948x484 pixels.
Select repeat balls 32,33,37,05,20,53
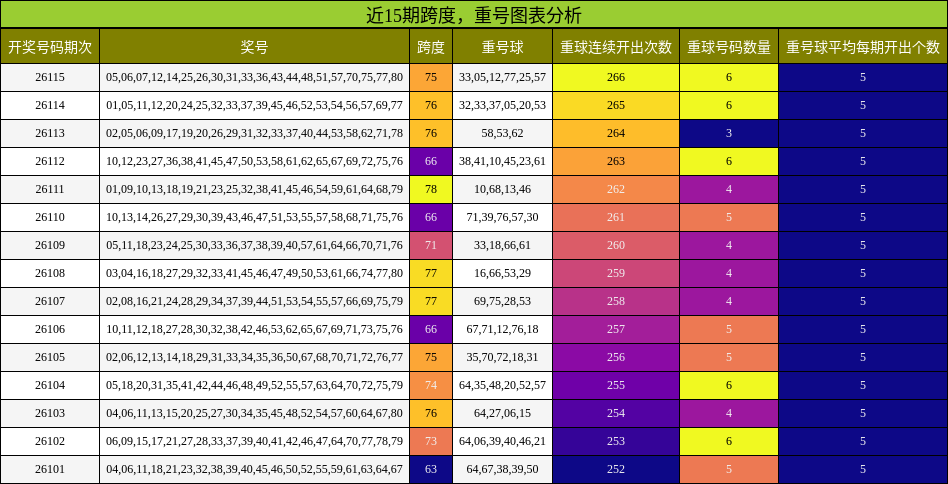pyautogui.click(x=502, y=105)
